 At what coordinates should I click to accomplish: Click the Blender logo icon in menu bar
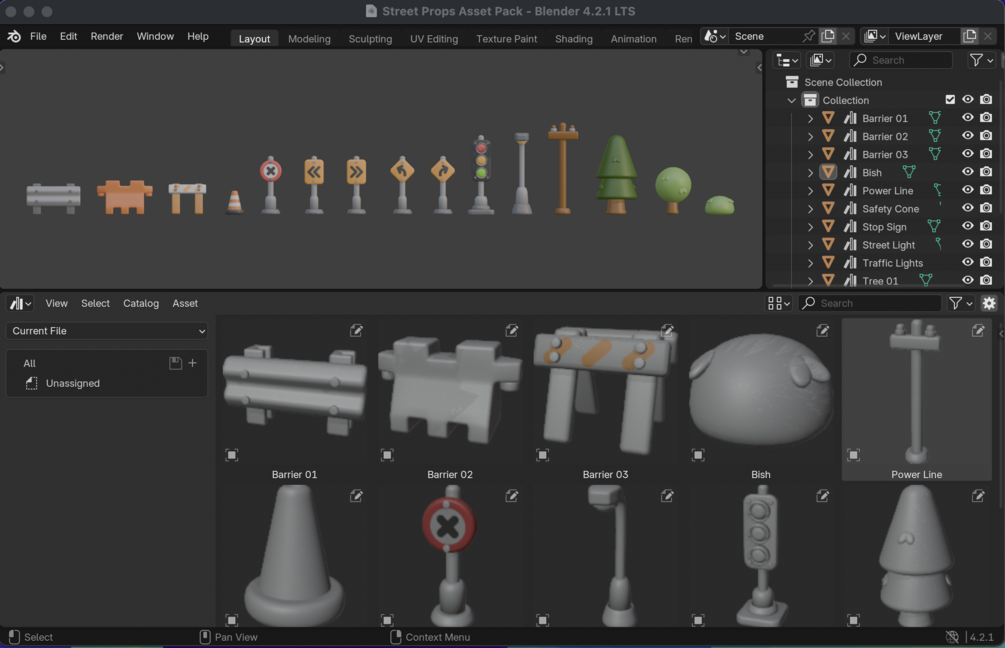14,37
